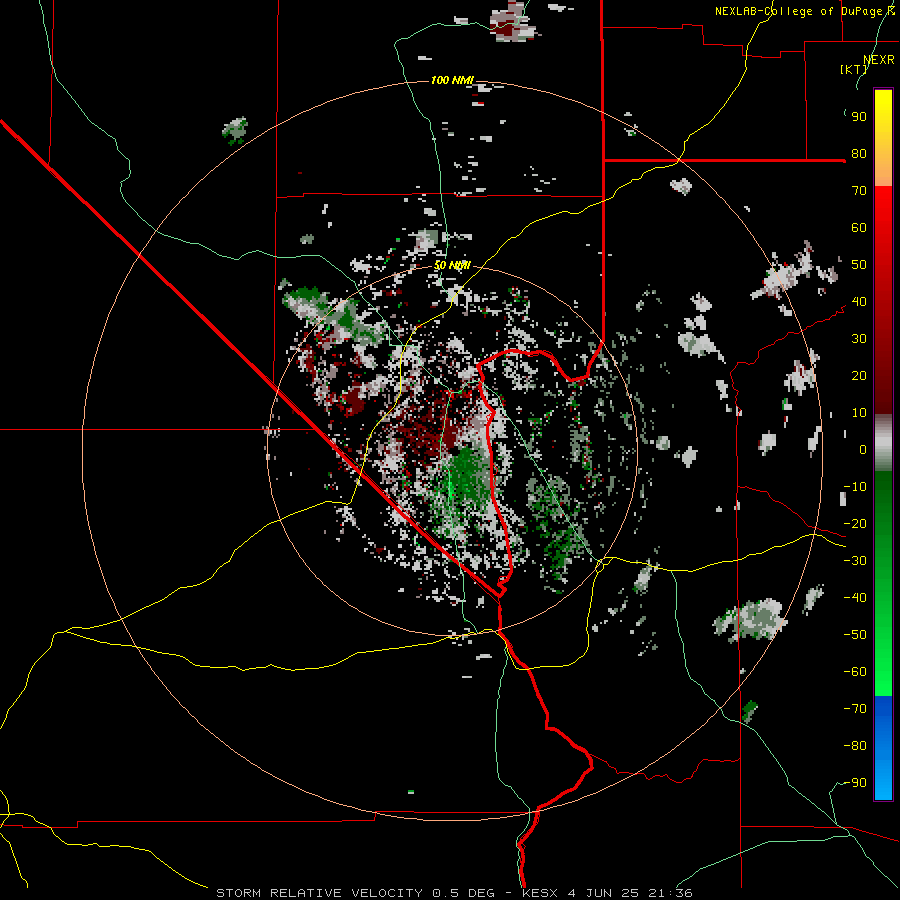Click the 90 value on velocity scale
900x900 pixels.
(x=859, y=117)
